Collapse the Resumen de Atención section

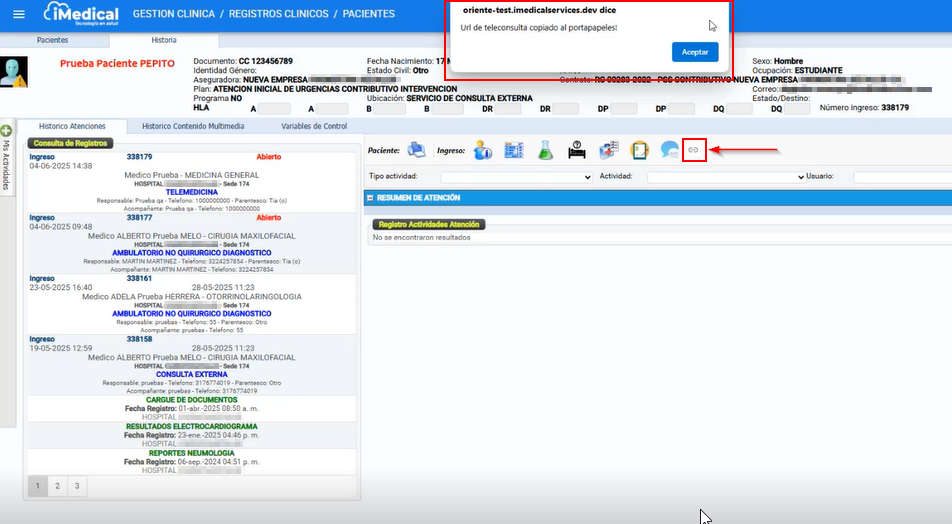coord(371,198)
